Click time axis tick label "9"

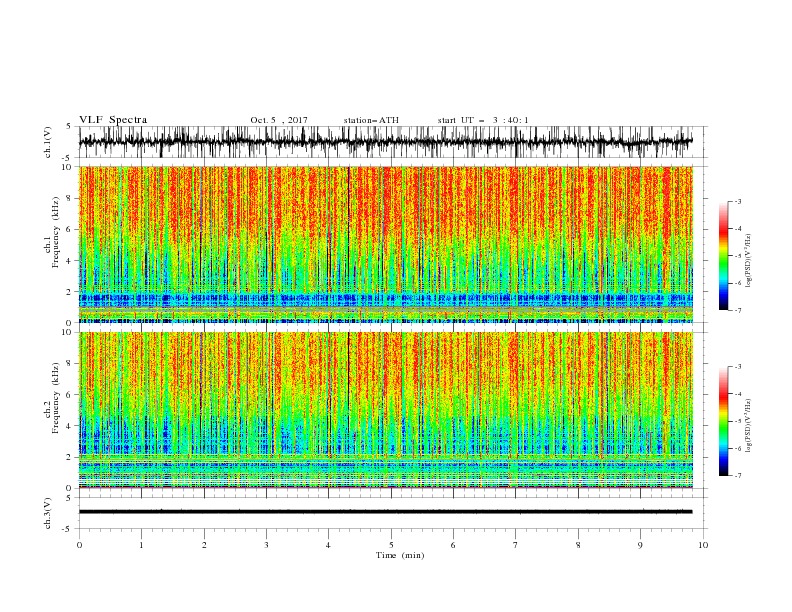point(640,545)
